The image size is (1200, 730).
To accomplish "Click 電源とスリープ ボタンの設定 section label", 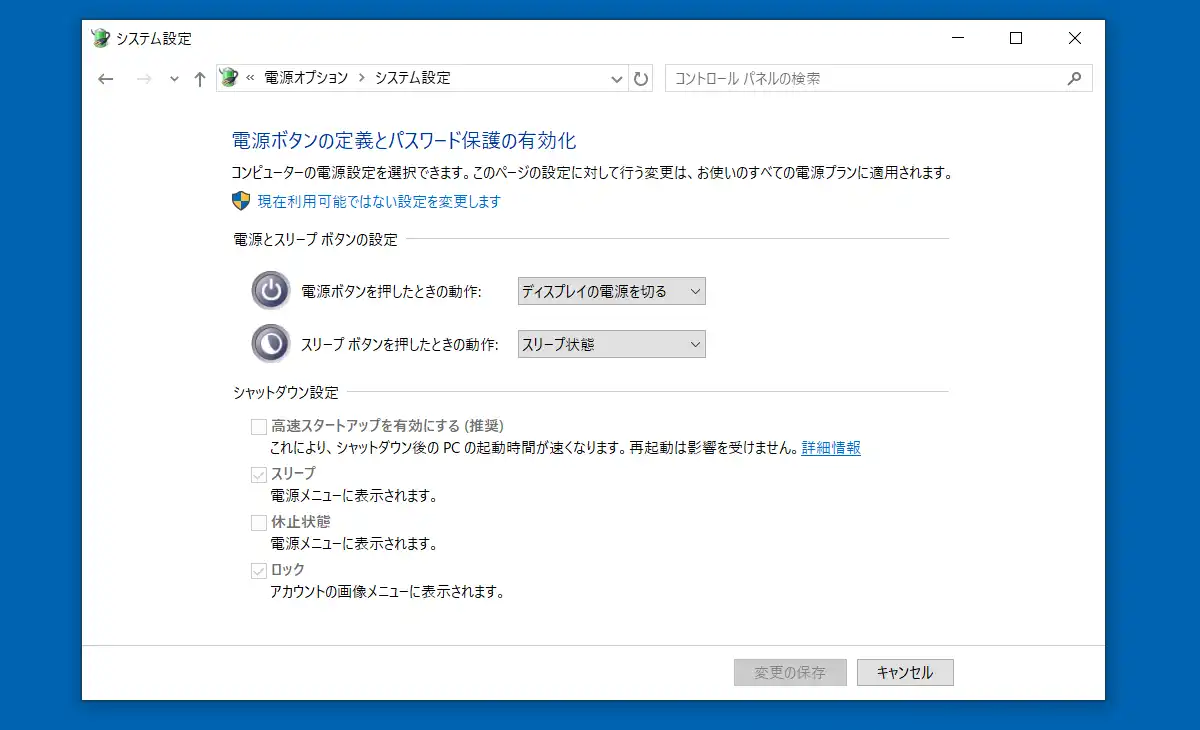I will pyautogui.click(x=315, y=239).
